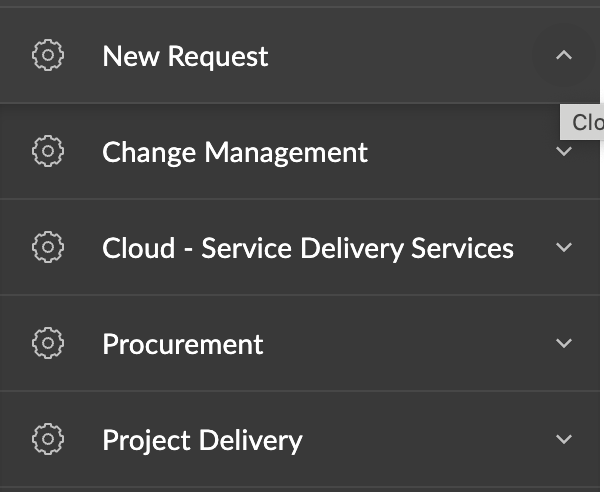604x492 pixels.
Task: Click the gear icon beside New Request
Action: [x=48, y=56]
